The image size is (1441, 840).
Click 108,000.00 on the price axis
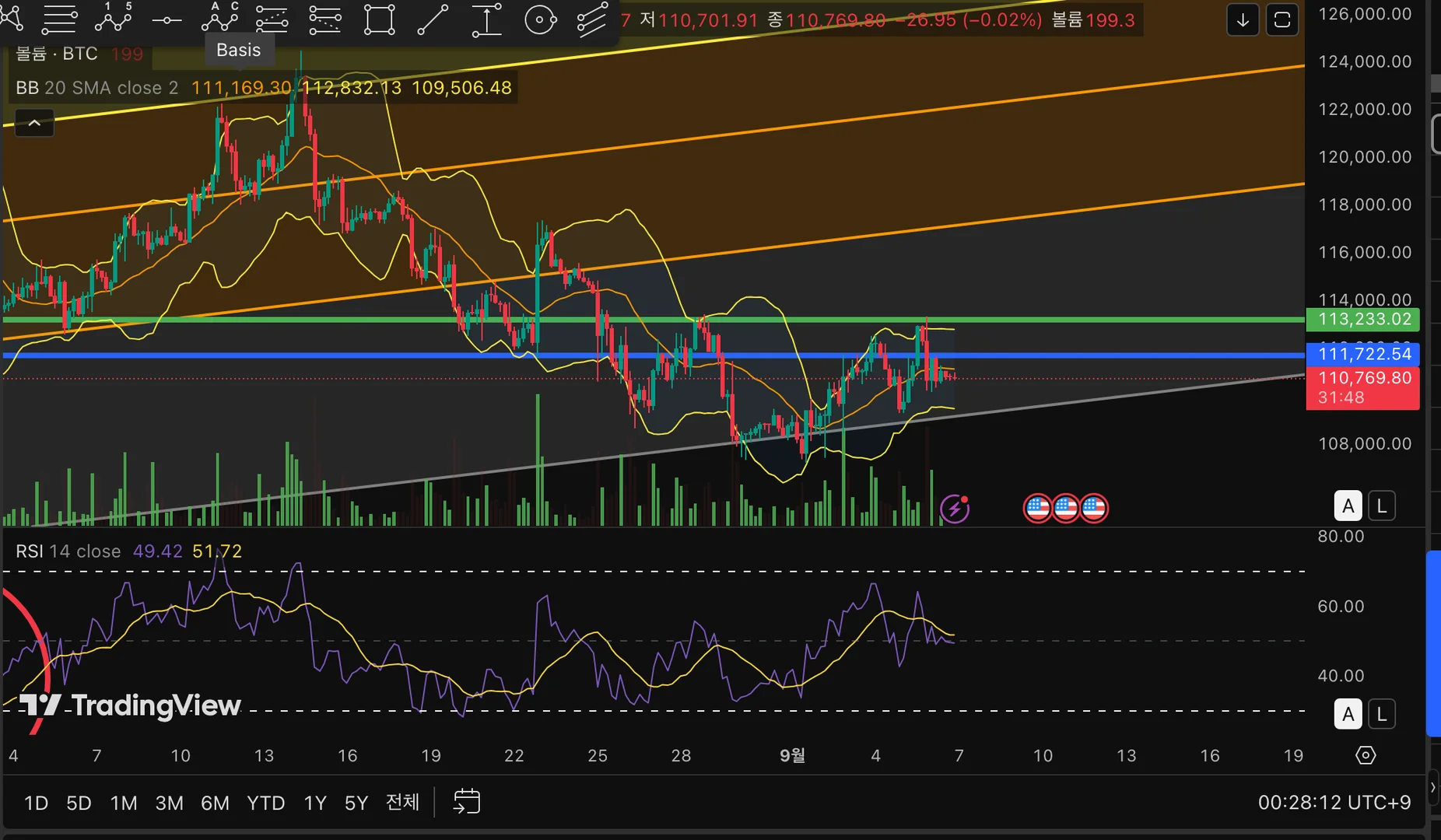(1365, 443)
